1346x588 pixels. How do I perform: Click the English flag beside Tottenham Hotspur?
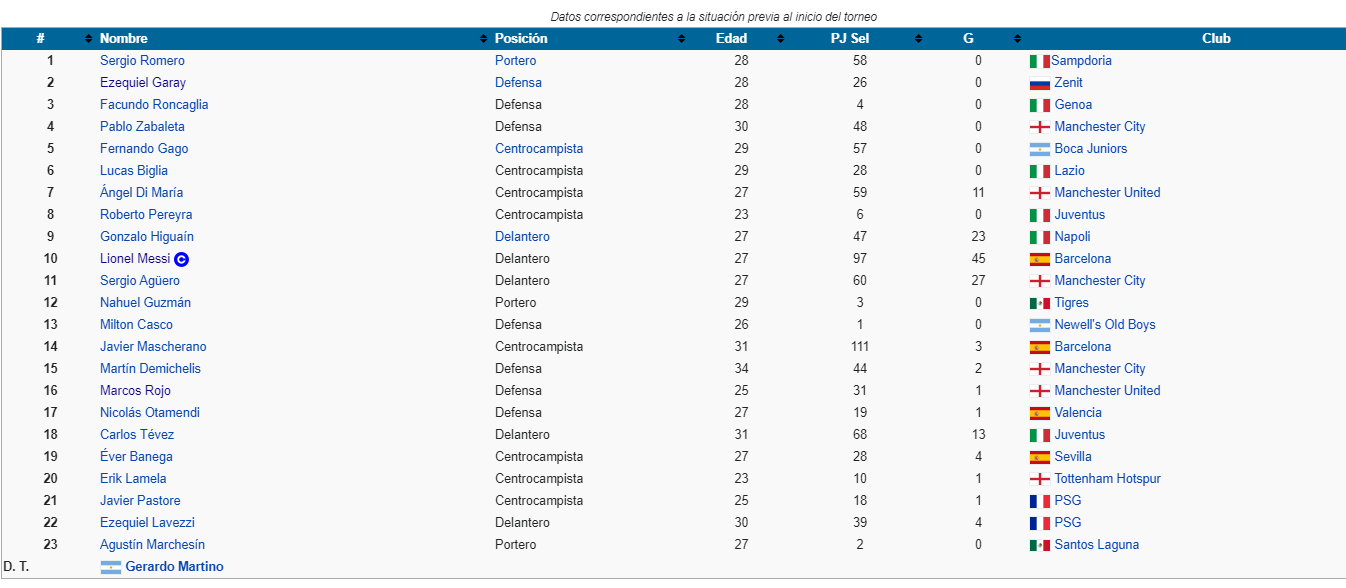point(1039,479)
